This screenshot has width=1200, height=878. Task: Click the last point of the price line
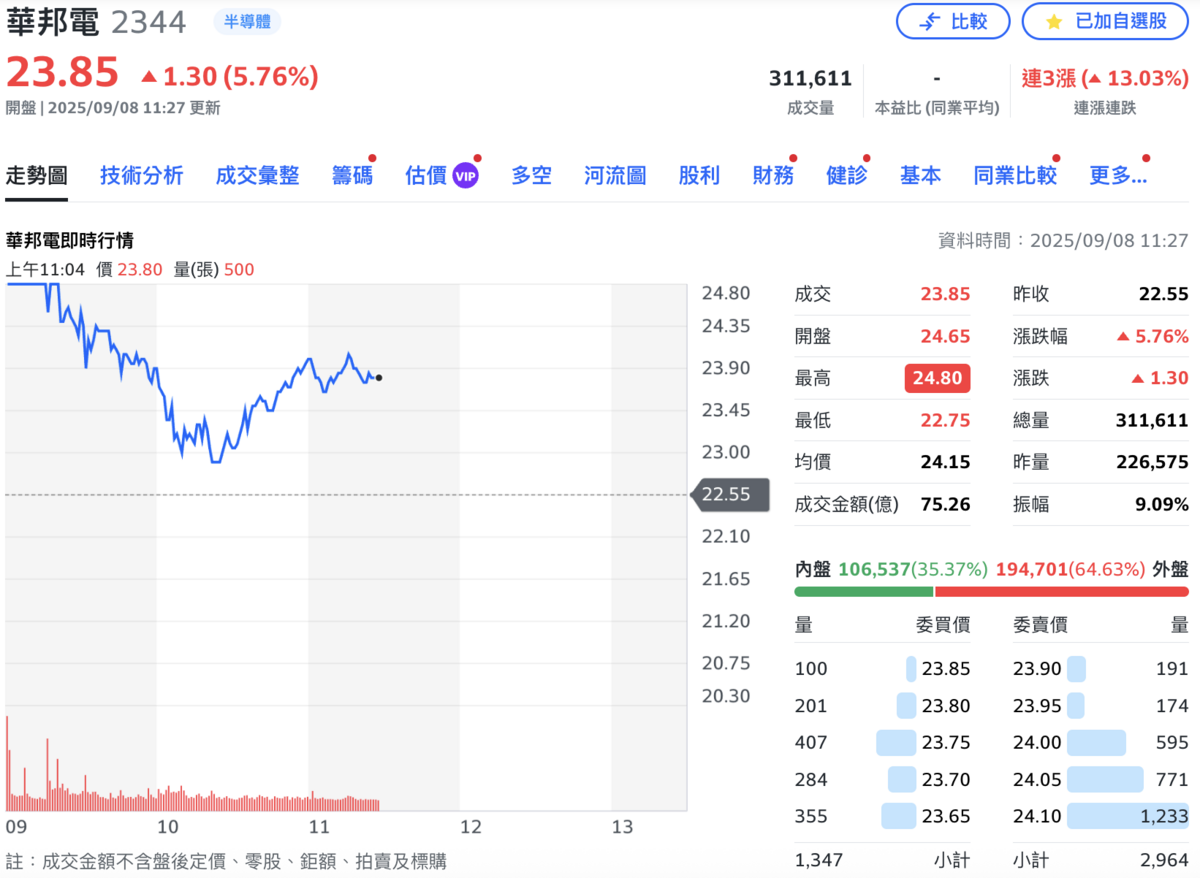[x=378, y=377]
